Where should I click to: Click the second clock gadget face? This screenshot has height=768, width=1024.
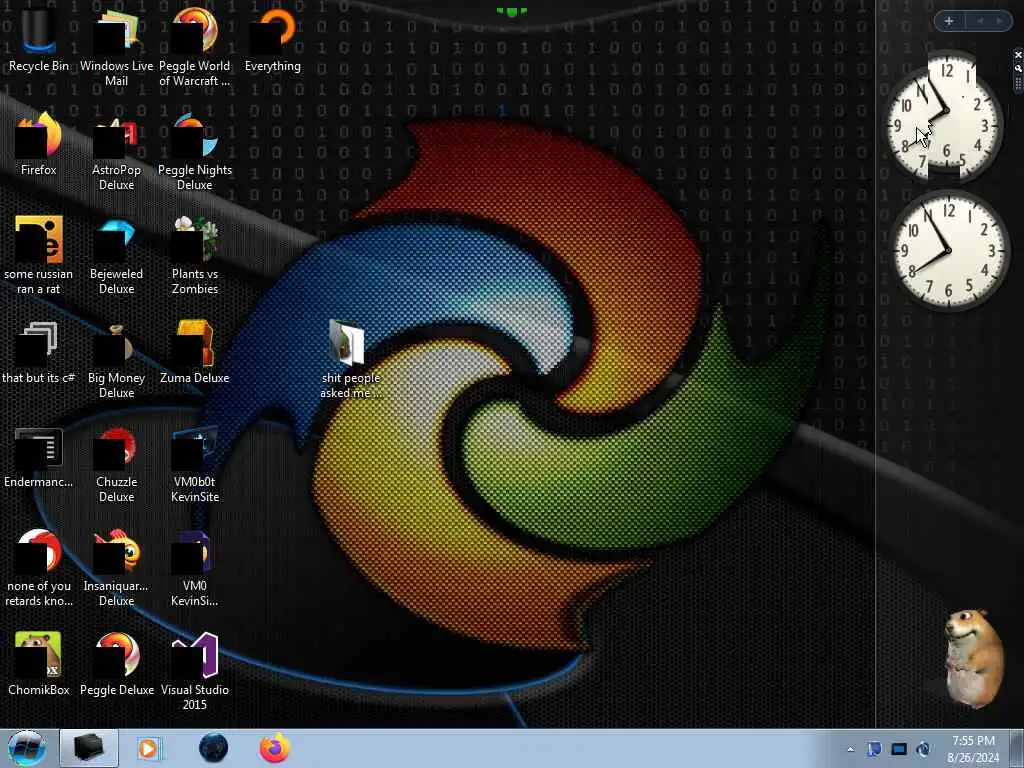click(948, 250)
